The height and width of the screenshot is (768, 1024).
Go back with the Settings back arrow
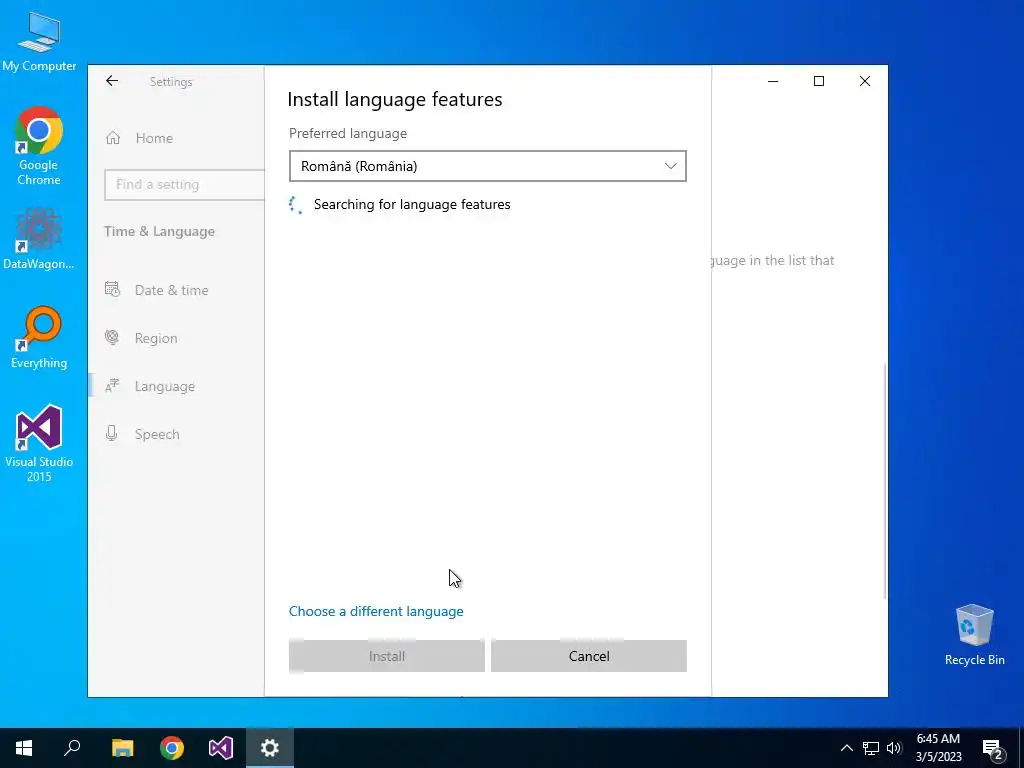tap(112, 81)
